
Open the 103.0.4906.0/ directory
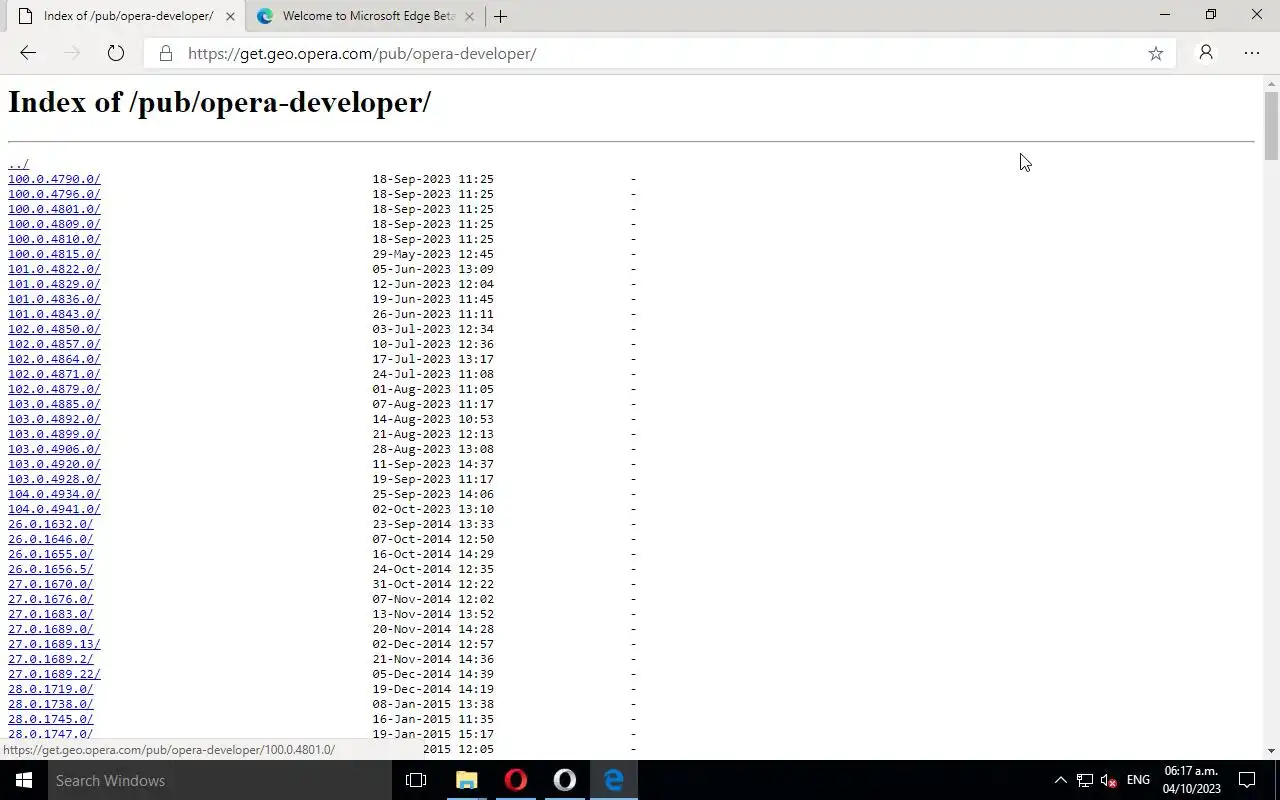(x=54, y=449)
